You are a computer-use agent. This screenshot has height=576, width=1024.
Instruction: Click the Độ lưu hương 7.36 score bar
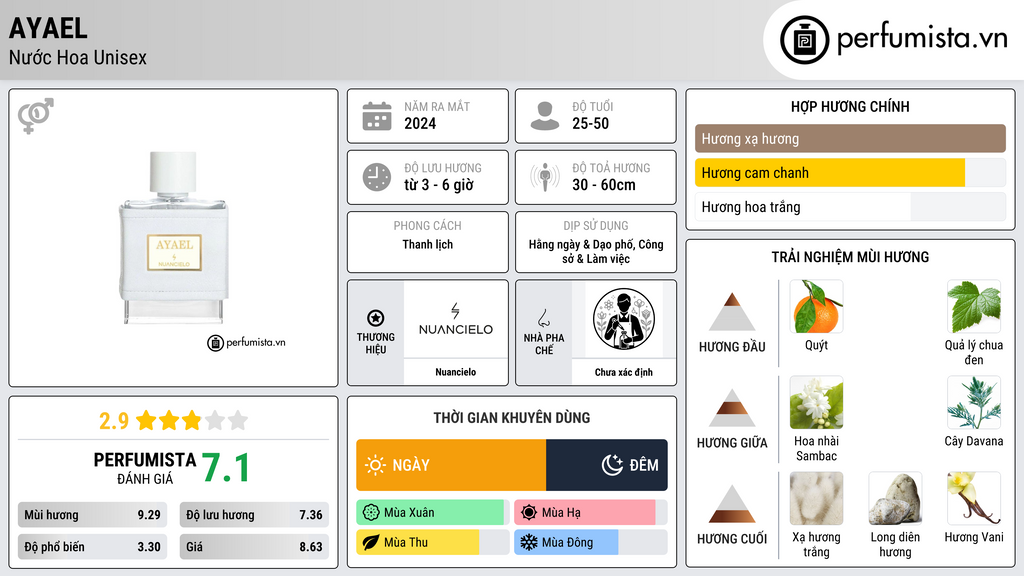(254, 515)
